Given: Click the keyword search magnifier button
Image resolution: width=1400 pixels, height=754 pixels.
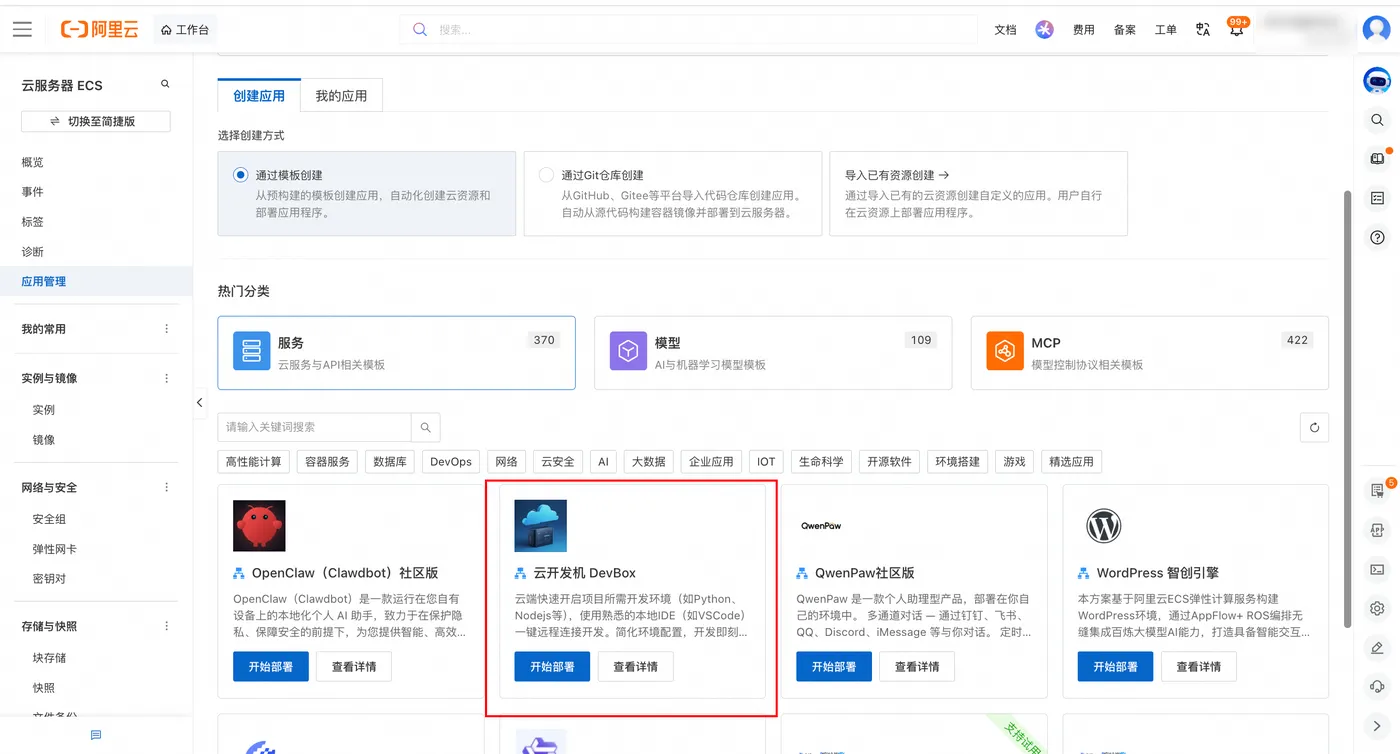Looking at the screenshot, I should tap(425, 427).
